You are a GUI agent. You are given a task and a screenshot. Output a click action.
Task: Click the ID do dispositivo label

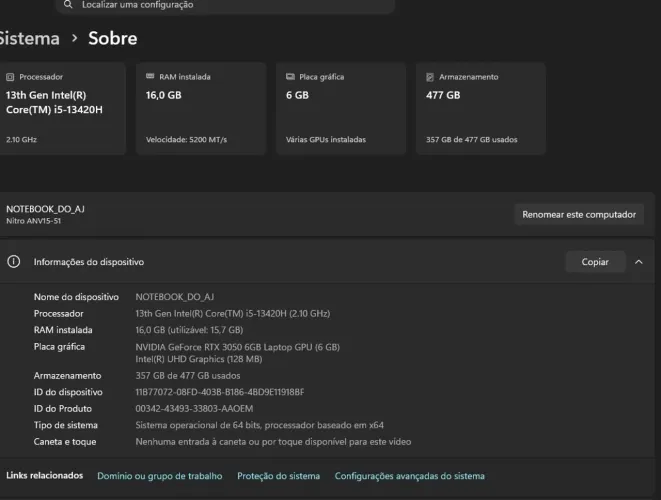(68, 392)
